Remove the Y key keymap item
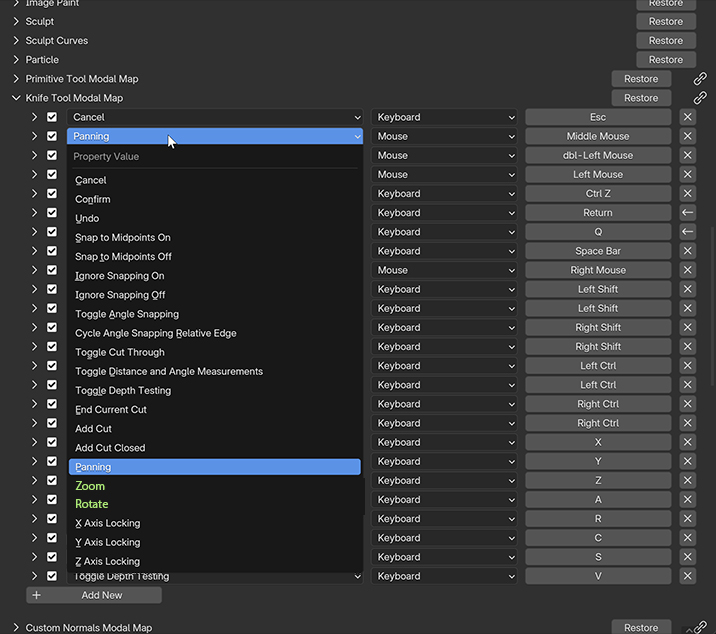Viewport: 716px width, 634px height. tap(687, 462)
